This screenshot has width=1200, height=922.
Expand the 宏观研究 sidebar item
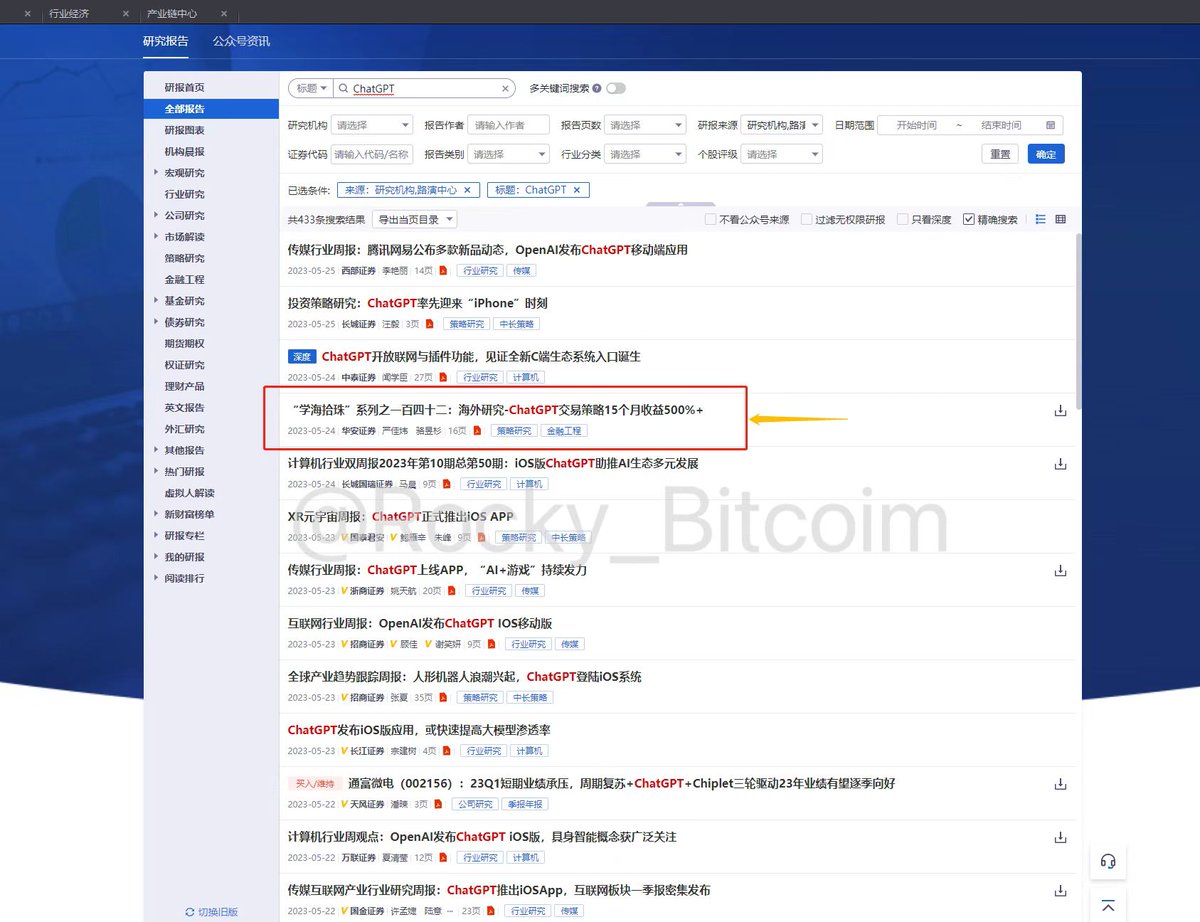(156, 173)
